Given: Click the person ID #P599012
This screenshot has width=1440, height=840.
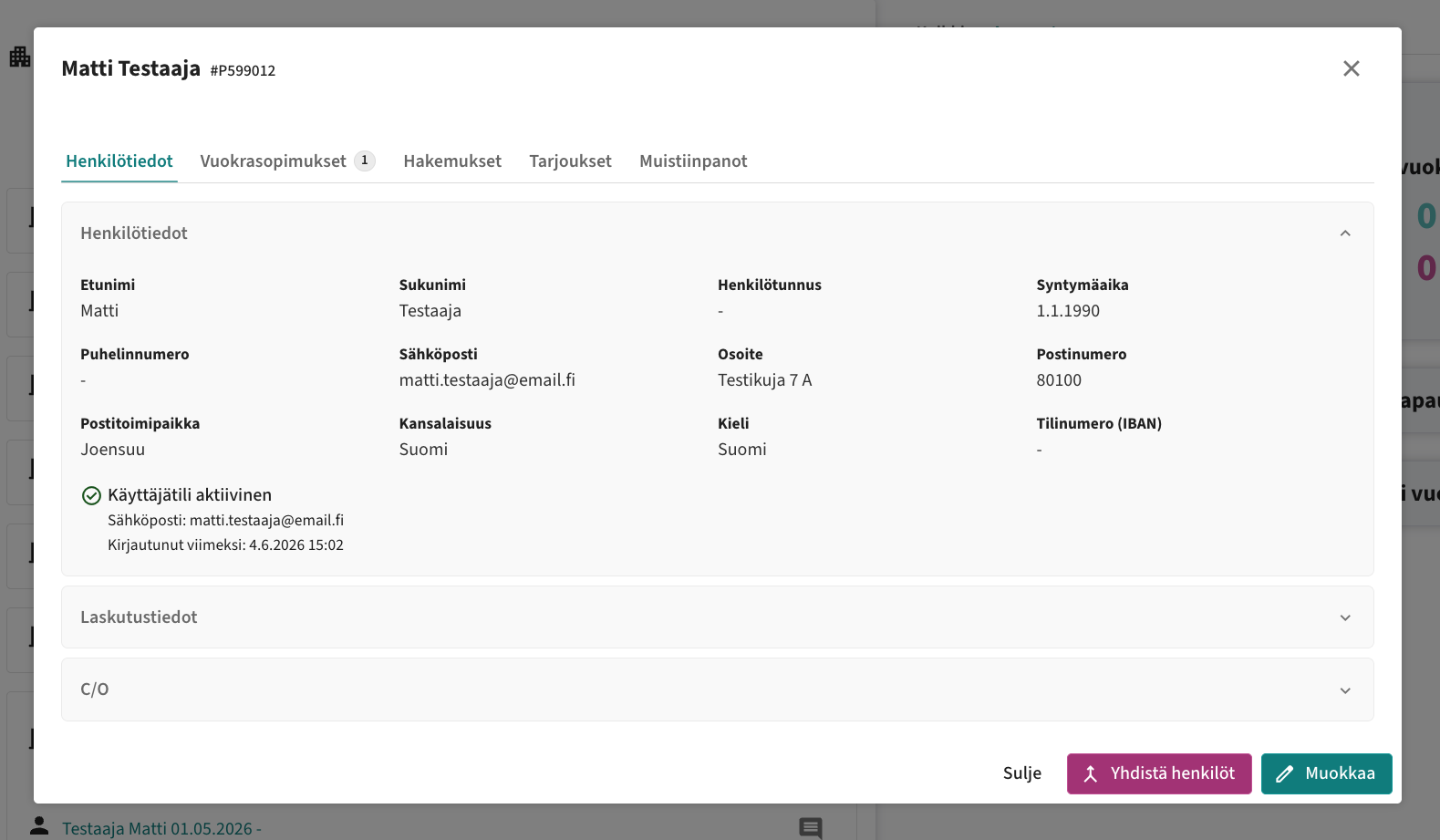Looking at the screenshot, I should pyautogui.click(x=243, y=70).
